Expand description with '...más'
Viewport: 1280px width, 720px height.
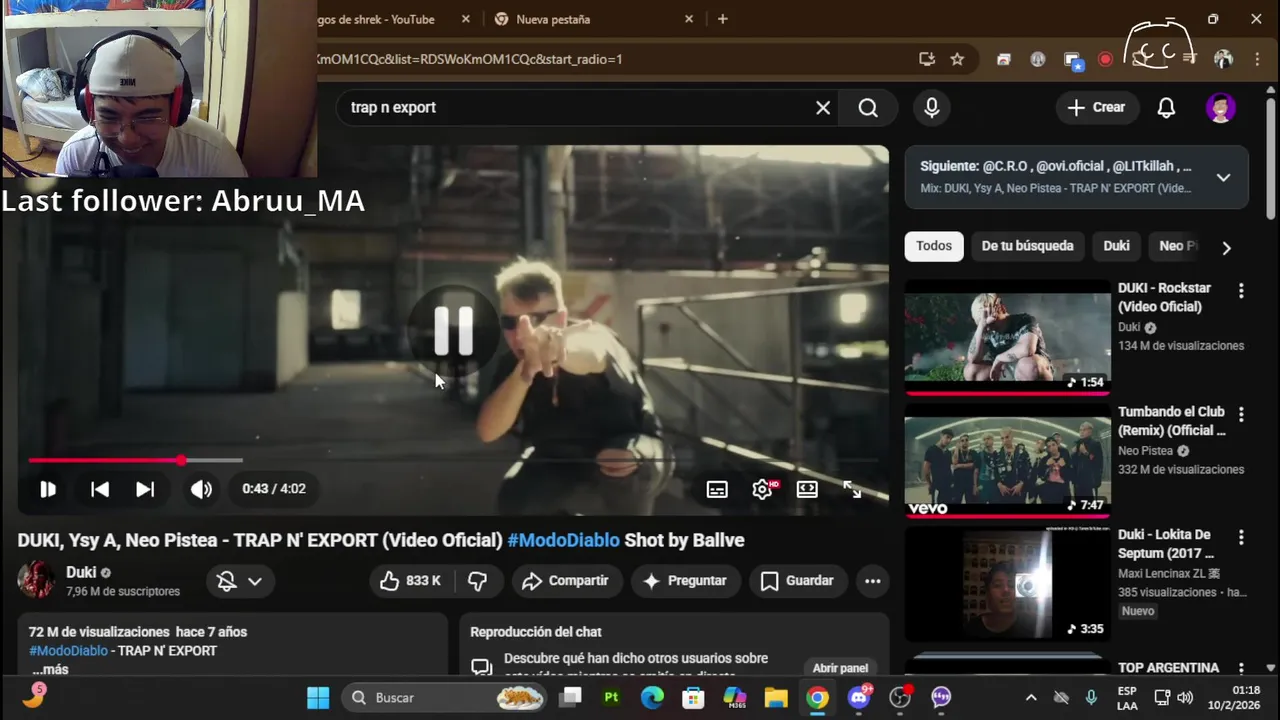[50, 669]
